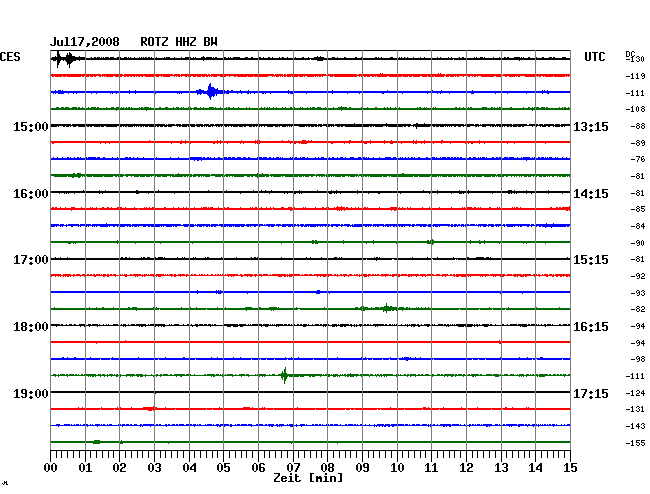
Task: Click the 17:00 local time label
Action: [31, 260]
